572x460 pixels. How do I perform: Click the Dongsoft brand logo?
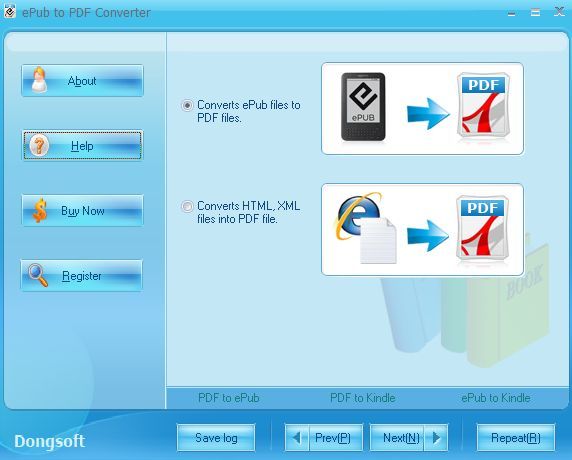pyautogui.click(x=50, y=441)
